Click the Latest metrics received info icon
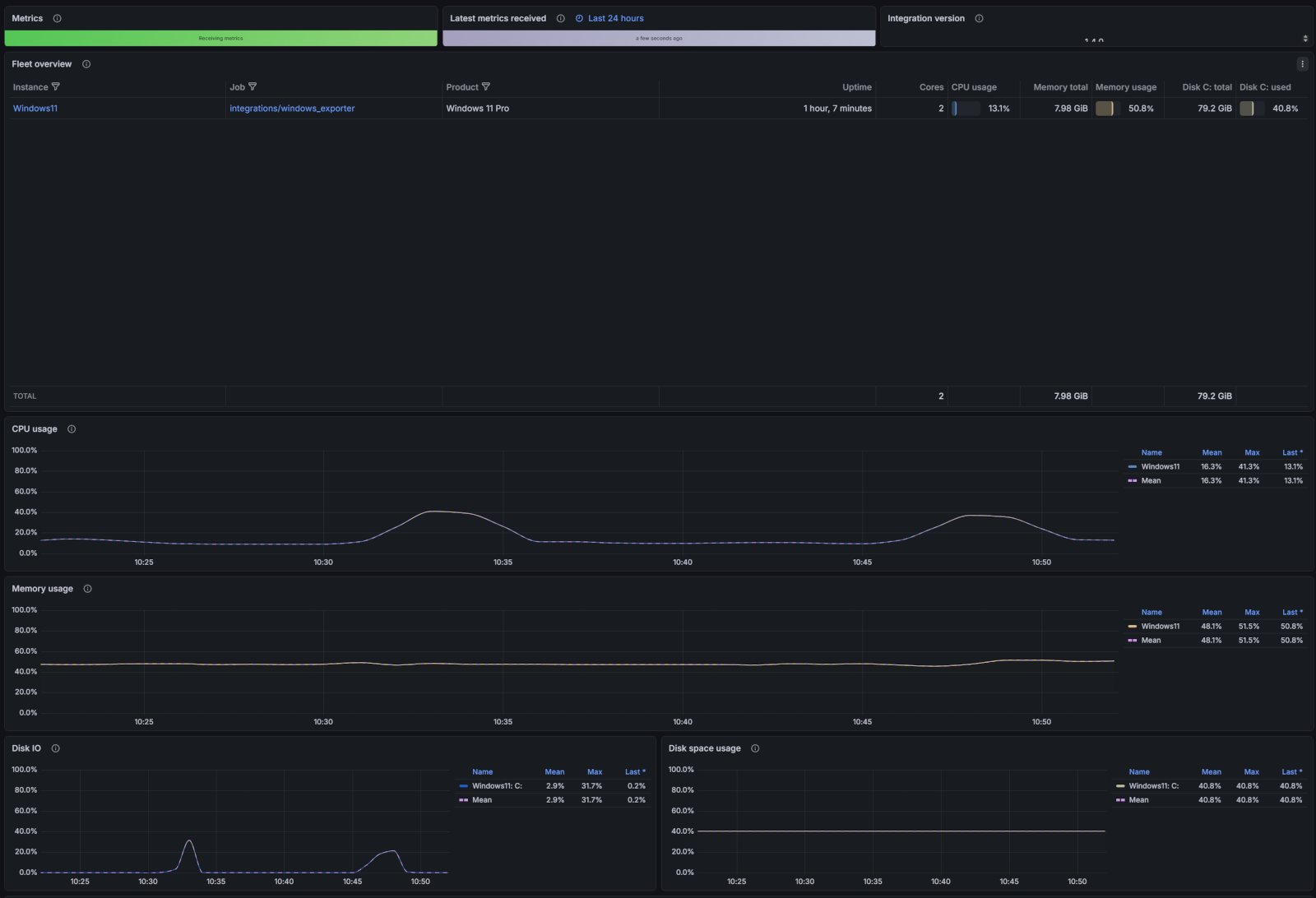1316x898 pixels. tap(560, 18)
